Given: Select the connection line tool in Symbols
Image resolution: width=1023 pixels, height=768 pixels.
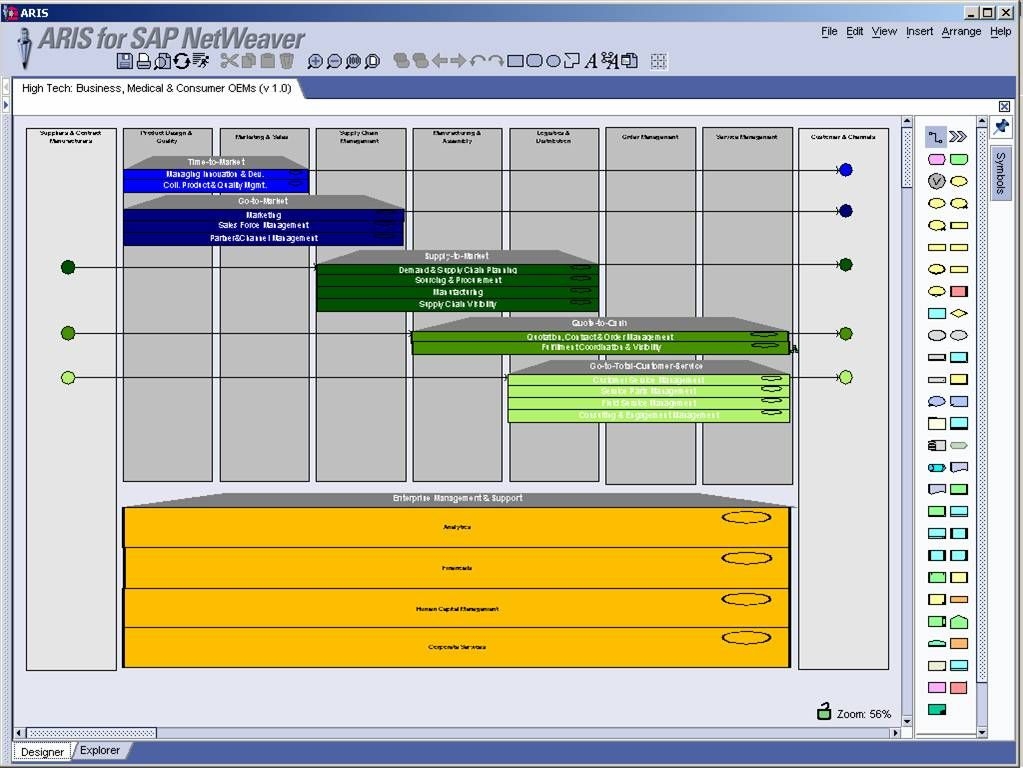Looking at the screenshot, I should 936,137.
